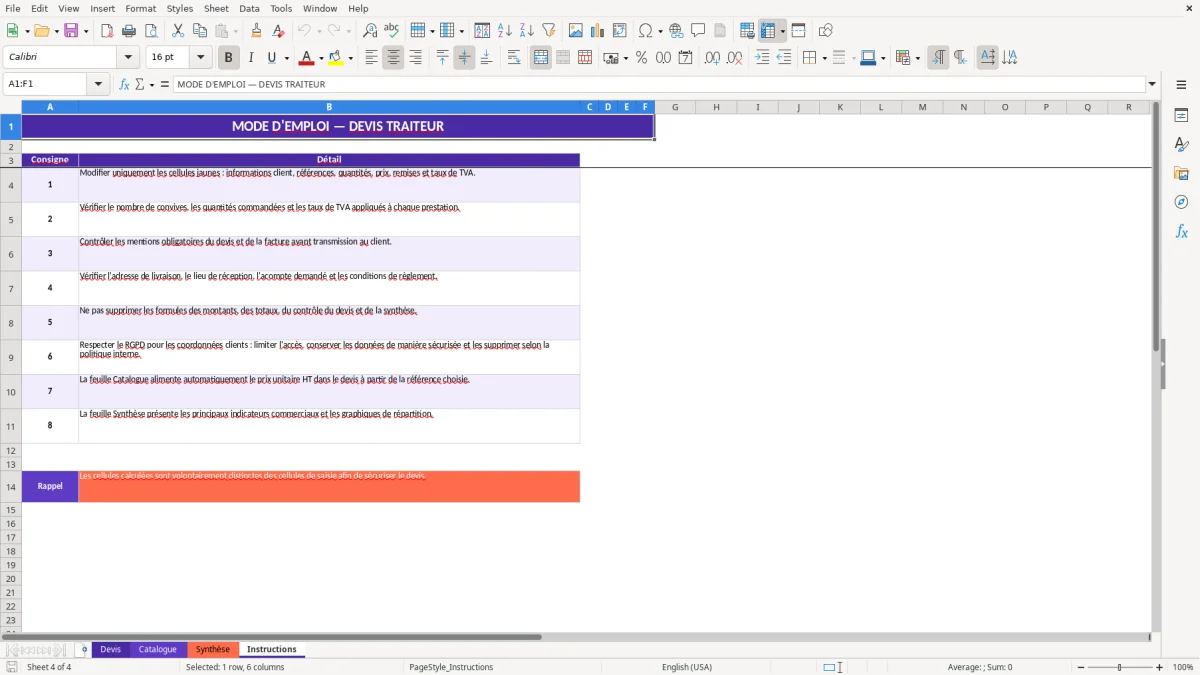Sort descending Z to A
Viewport: 1200px width, 675px height.
click(527, 31)
